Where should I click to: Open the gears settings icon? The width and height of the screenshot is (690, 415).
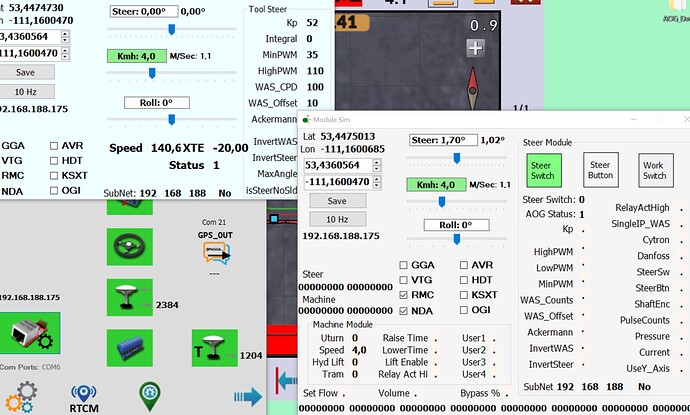[x=21, y=397]
